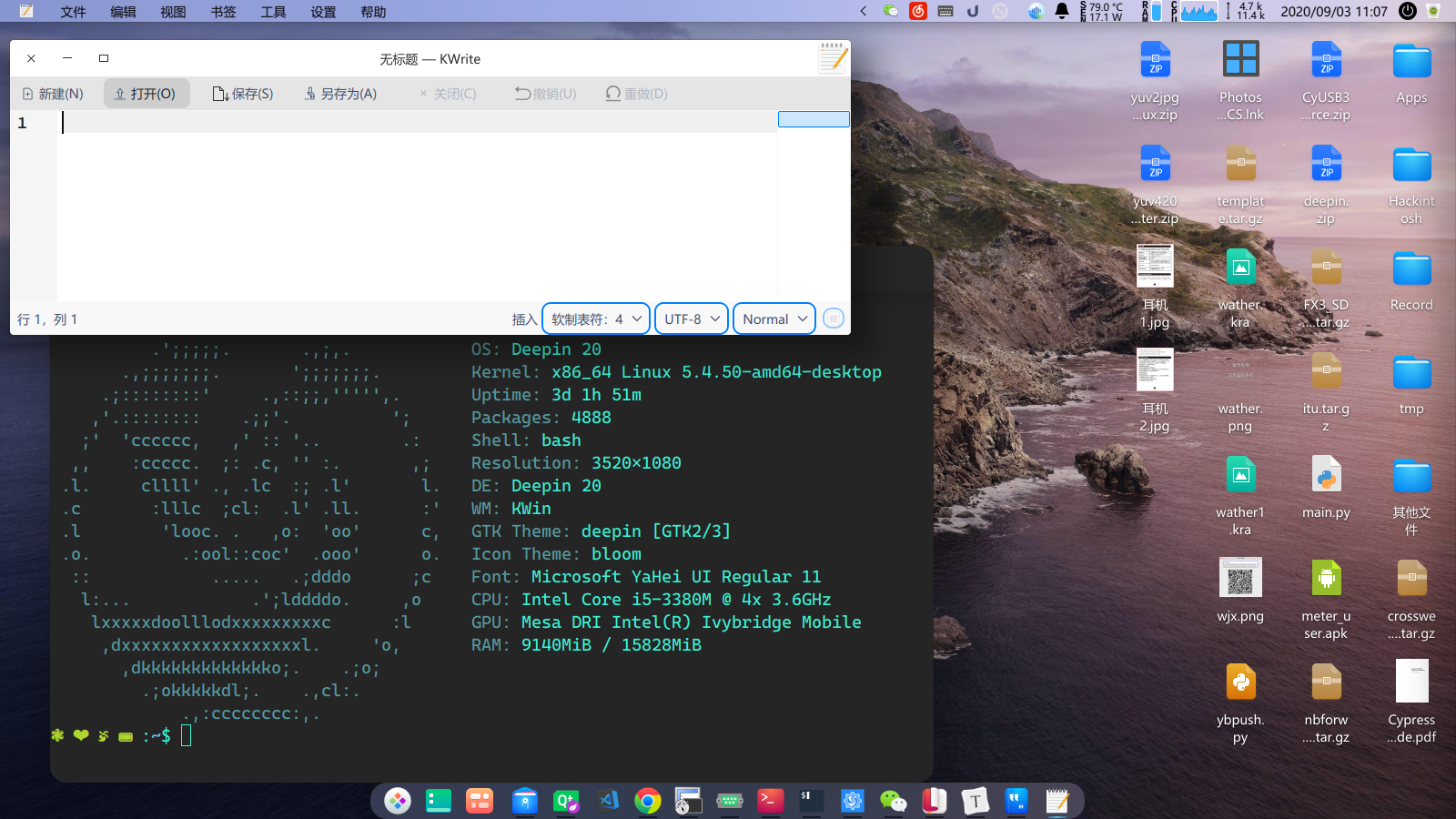Image resolution: width=1456 pixels, height=819 pixels.
Task: Open the 书签 bookmarks menu
Action: pyautogui.click(x=223, y=12)
